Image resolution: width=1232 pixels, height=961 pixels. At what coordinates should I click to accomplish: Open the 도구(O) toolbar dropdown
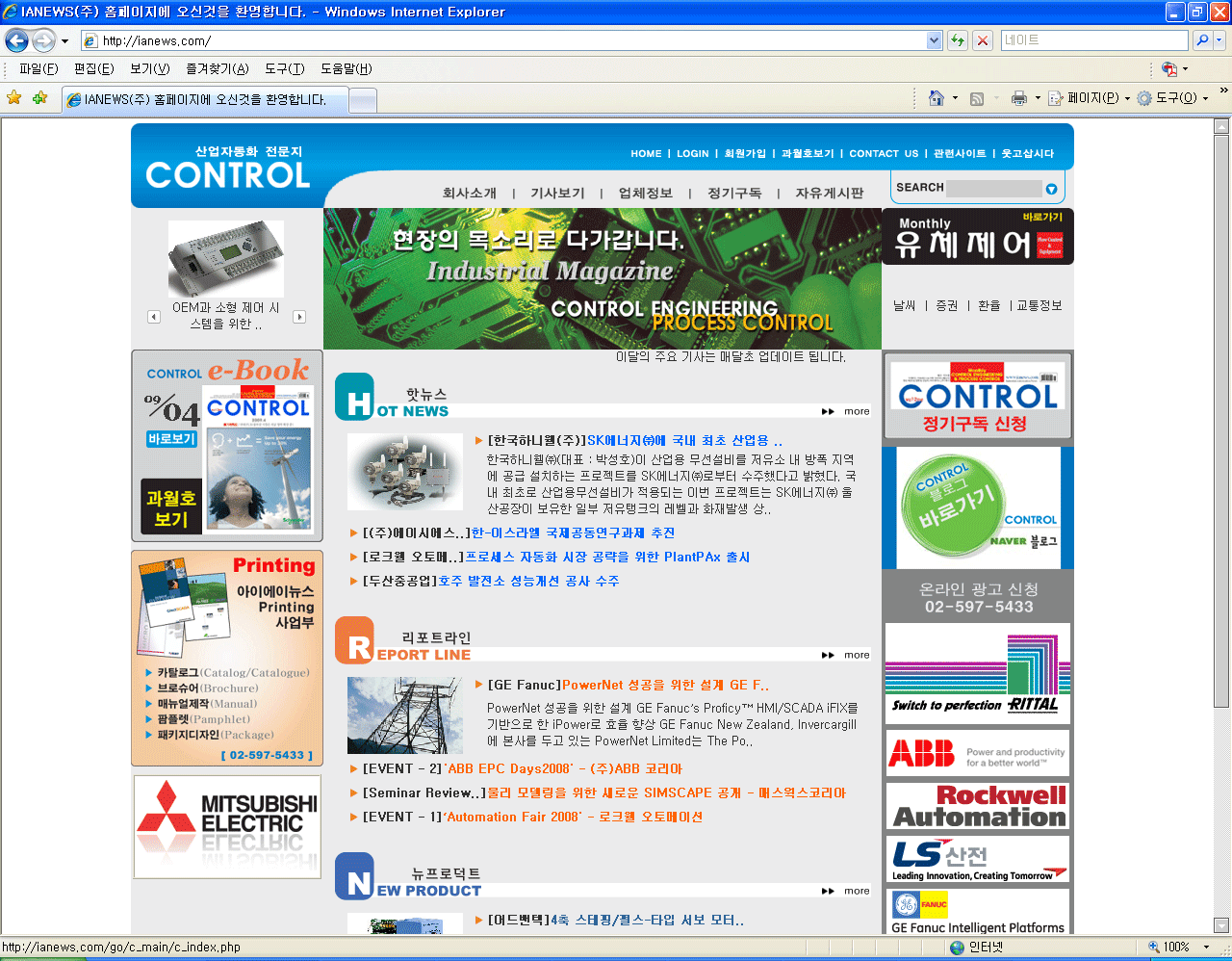(x=1172, y=98)
